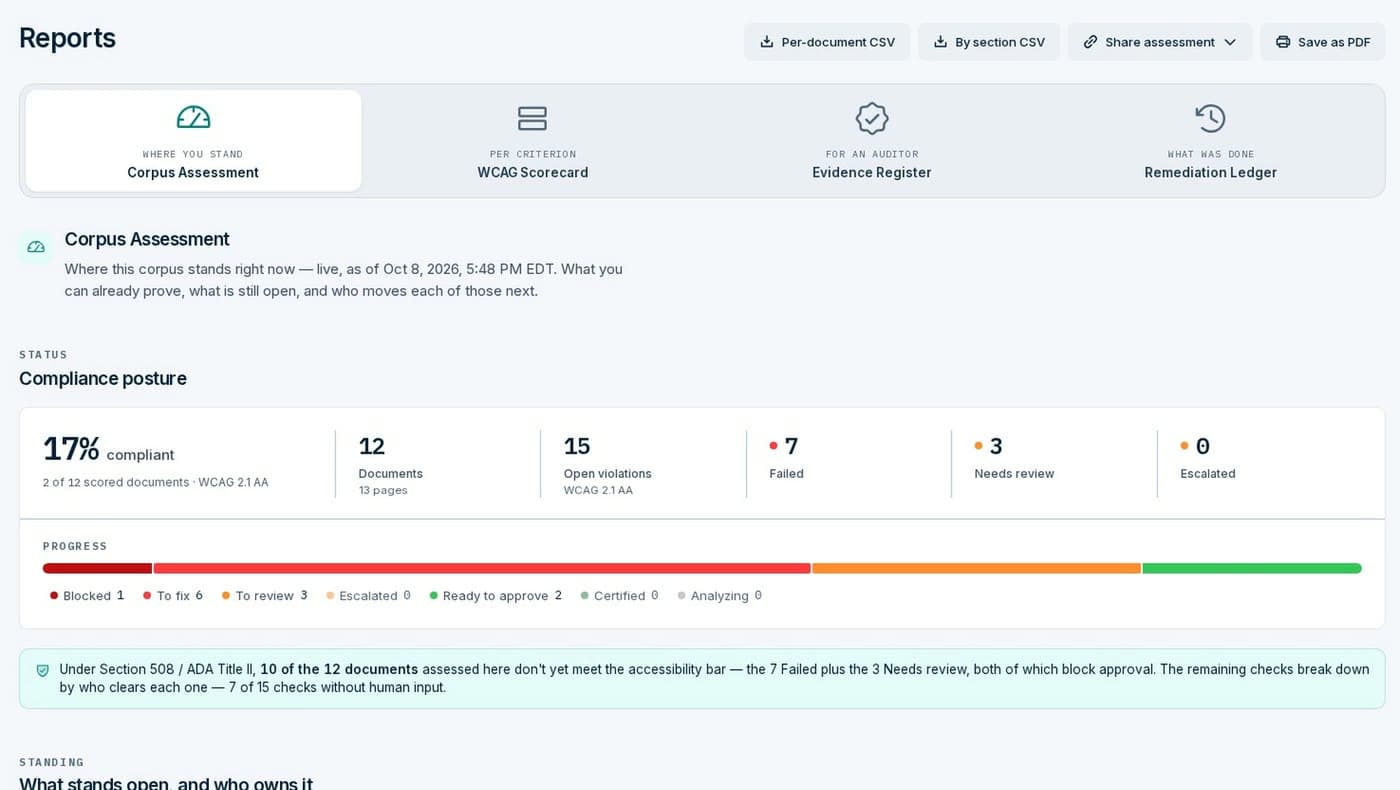The width and height of the screenshot is (1400, 790).
Task: Click the '10 of the 12 documents' bold text
Action: (x=339, y=669)
